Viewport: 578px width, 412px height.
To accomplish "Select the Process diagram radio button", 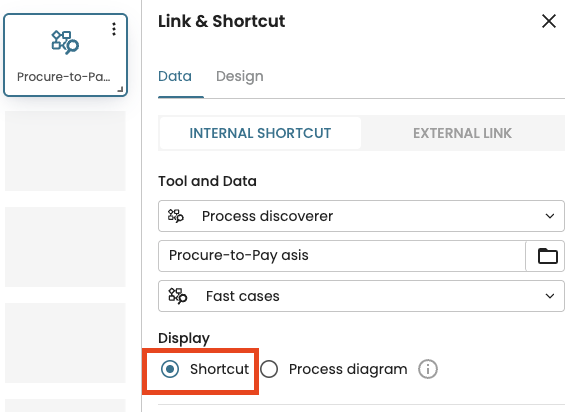I will [269, 369].
